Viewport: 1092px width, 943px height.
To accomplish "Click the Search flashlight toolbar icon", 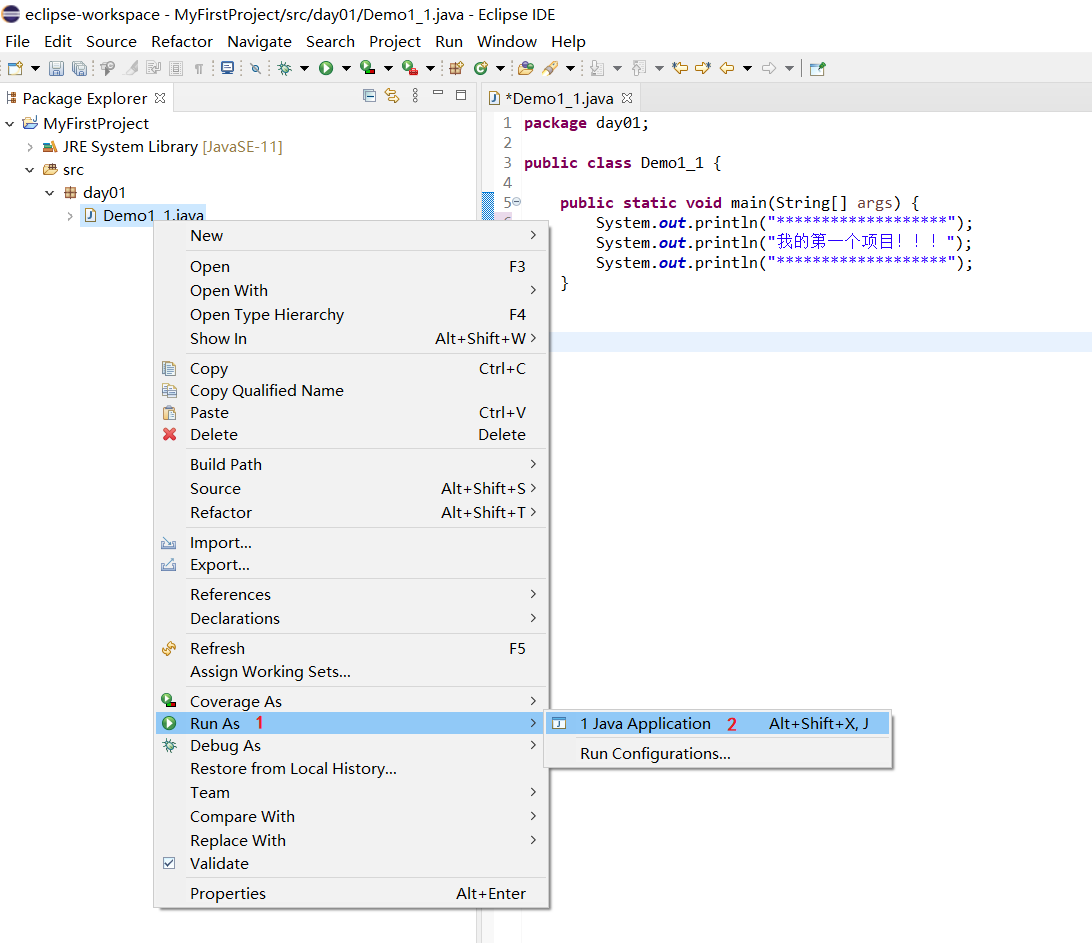I will click(550, 68).
